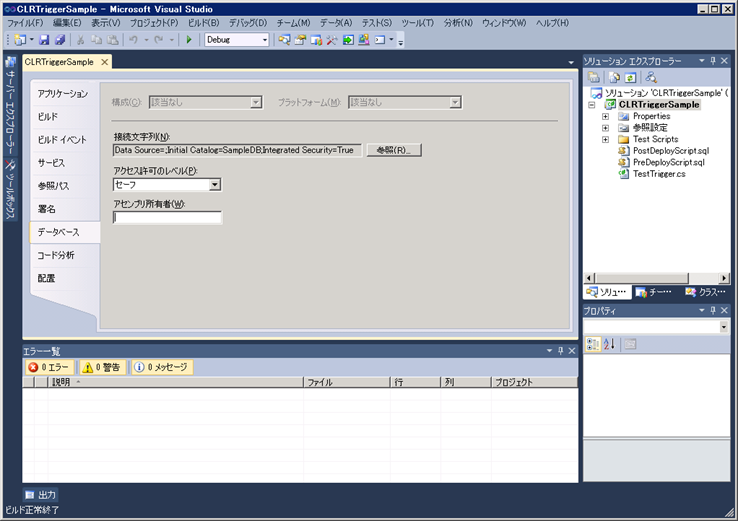Click the Save All toolbar icon
The image size is (738, 521).
(x=60, y=40)
